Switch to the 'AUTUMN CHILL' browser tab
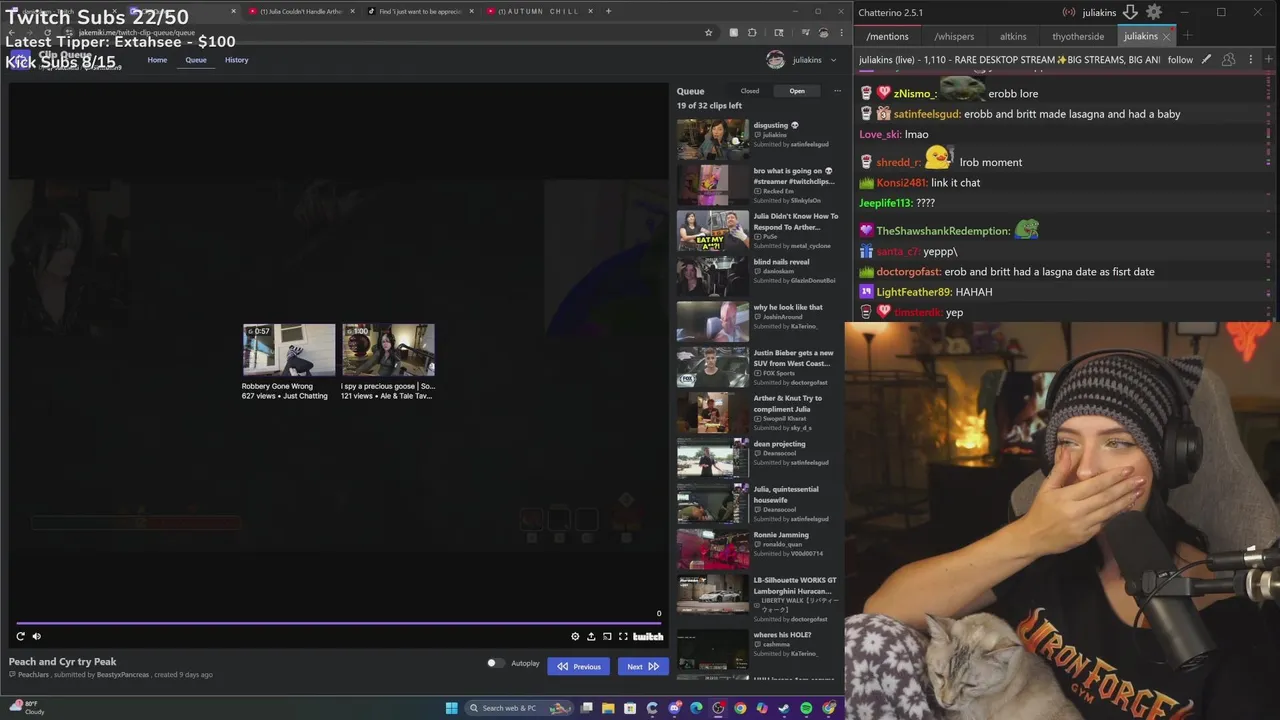Viewport: 1280px width, 720px height. [538, 11]
